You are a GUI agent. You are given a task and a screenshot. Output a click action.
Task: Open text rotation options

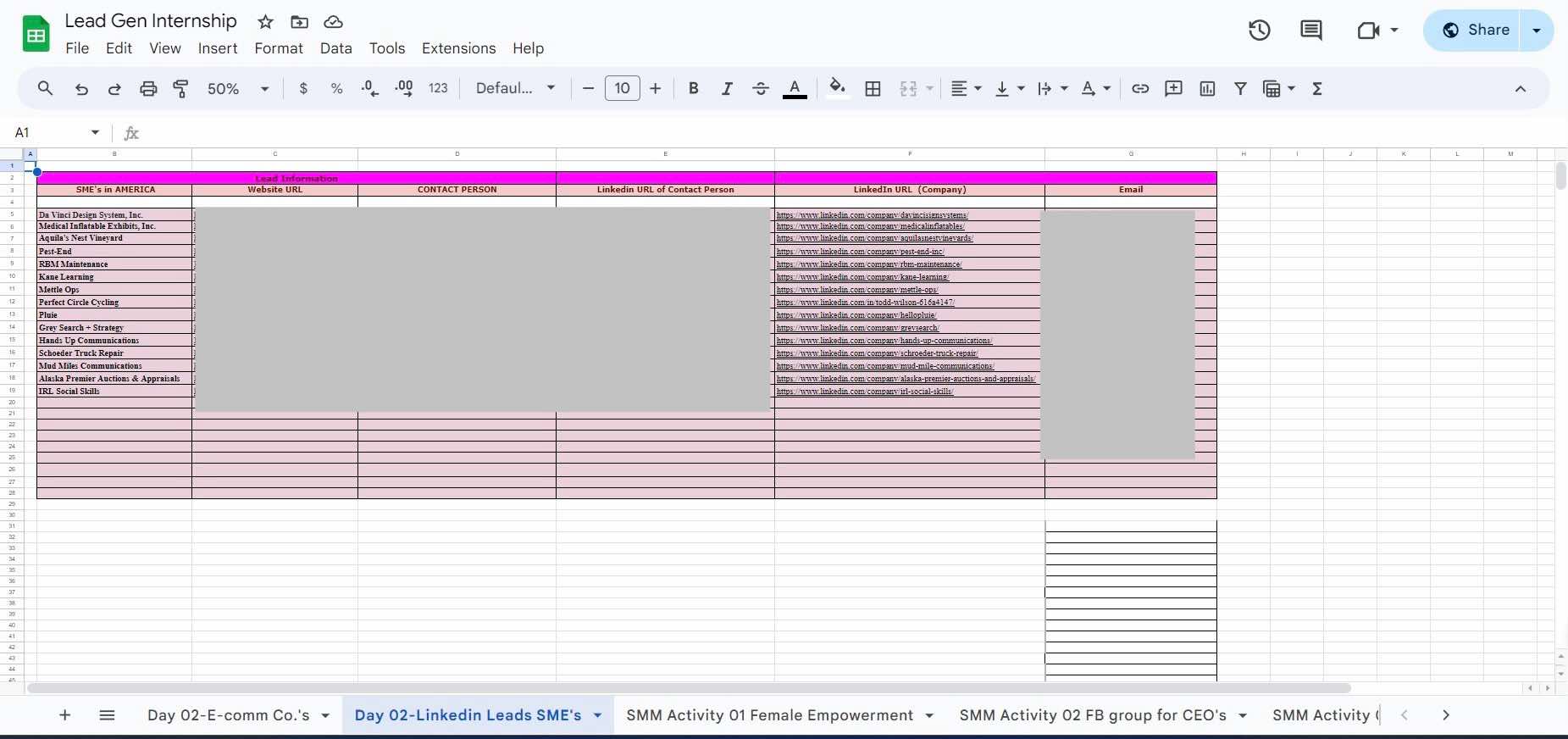tap(1095, 88)
